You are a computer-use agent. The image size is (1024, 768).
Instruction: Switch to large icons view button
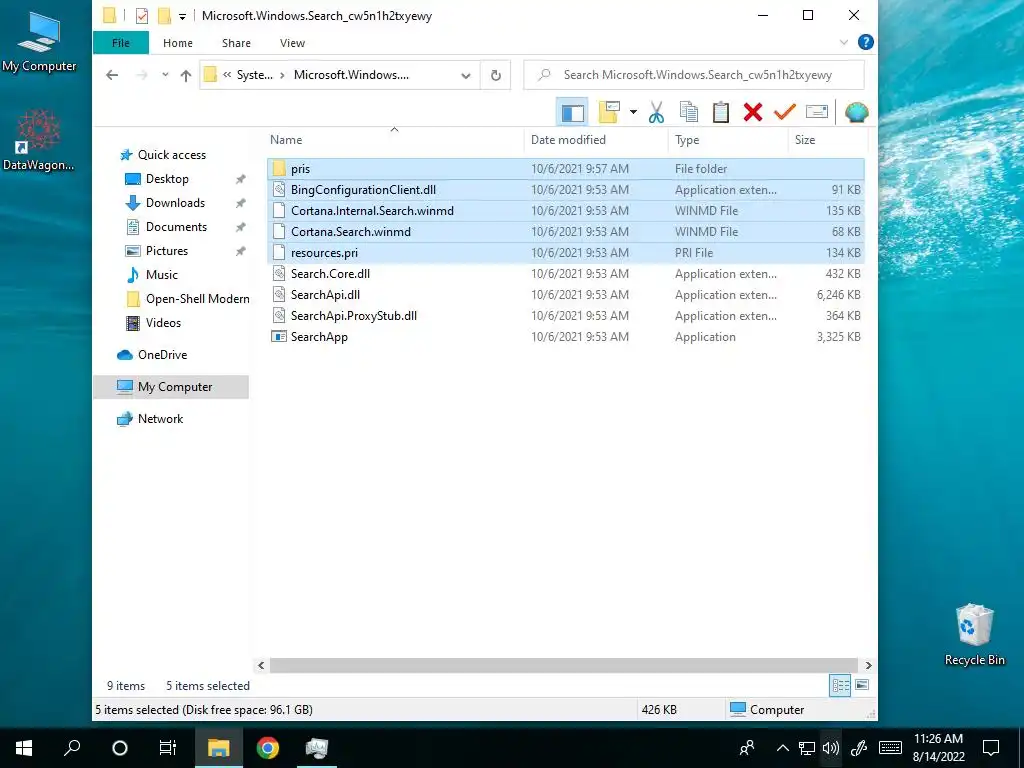tap(862, 685)
